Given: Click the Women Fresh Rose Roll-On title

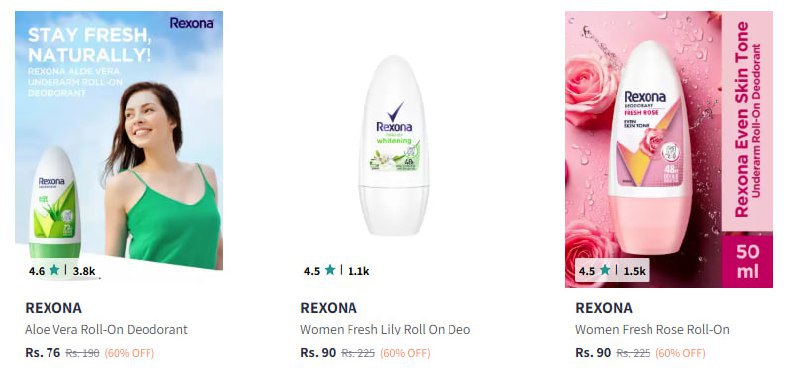Looking at the screenshot, I should point(652,329).
